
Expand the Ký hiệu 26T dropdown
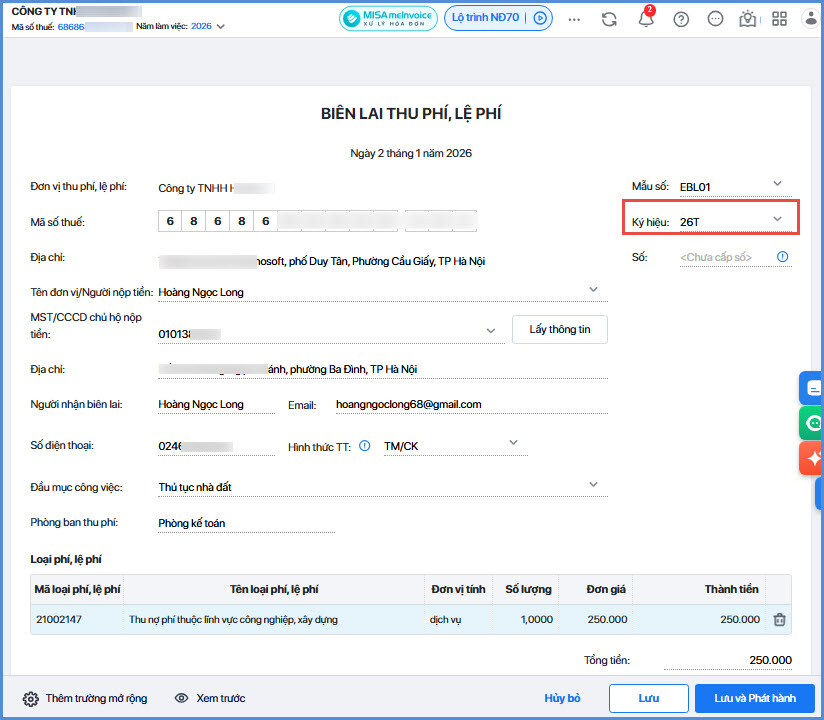click(777, 219)
